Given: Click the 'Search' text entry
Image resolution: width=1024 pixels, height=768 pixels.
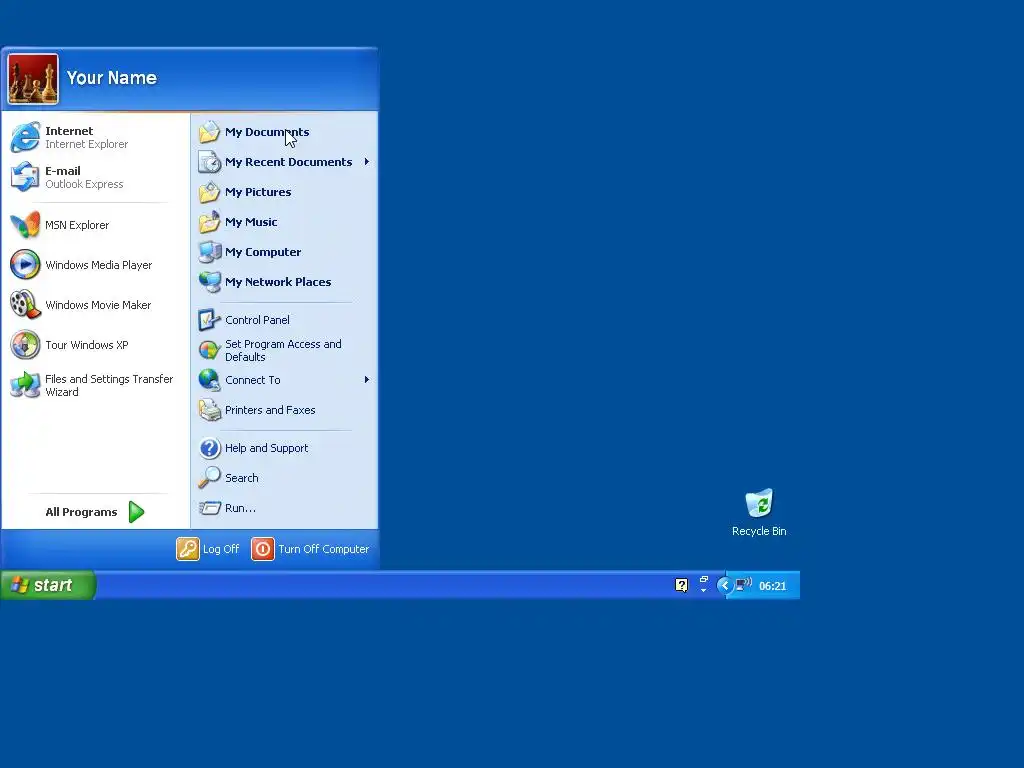Looking at the screenshot, I should click(242, 478).
